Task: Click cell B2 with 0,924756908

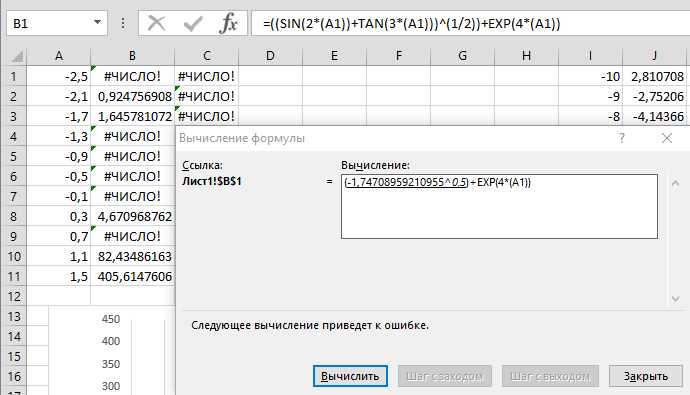Action: (132, 96)
